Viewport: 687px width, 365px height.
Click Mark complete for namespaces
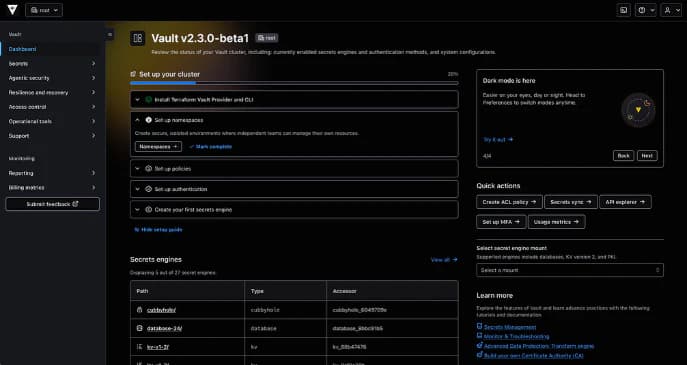[211, 147]
